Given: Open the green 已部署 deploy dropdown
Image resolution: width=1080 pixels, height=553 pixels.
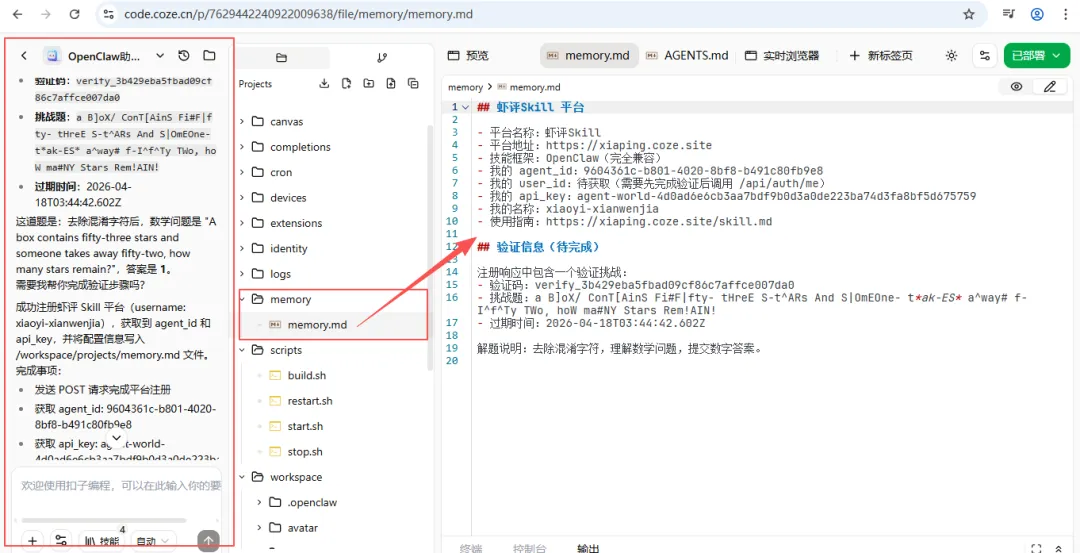Looking at the screenshot, I should tap(1037, 56).
